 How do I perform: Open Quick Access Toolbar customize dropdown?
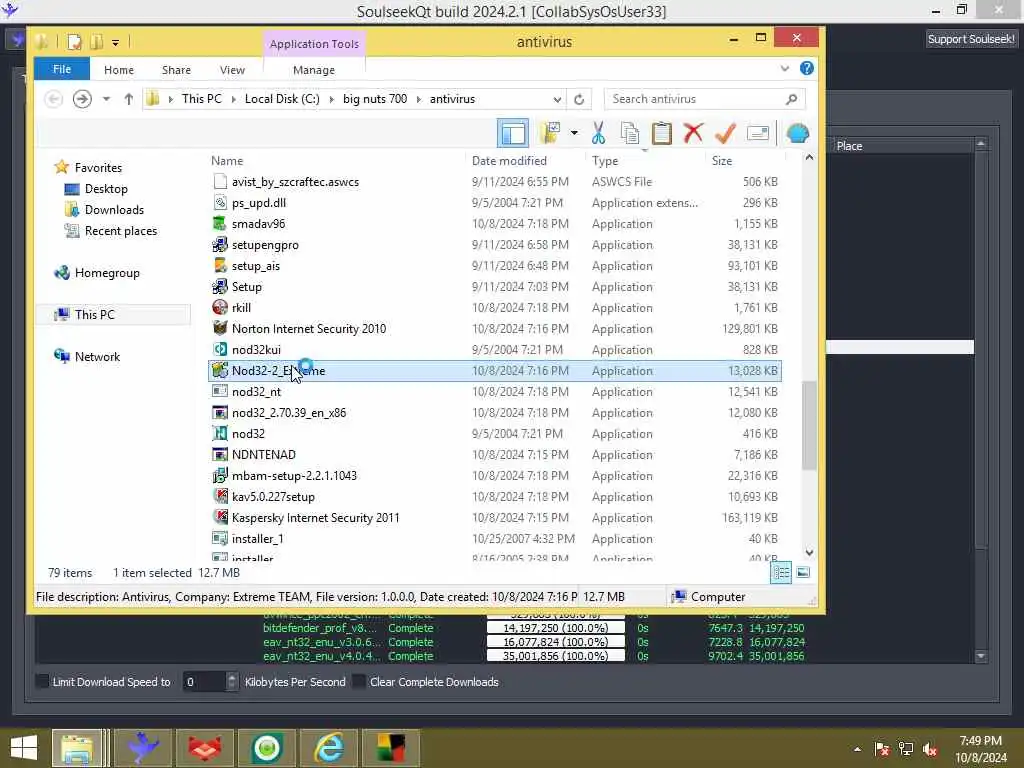[x=115, y=43]
